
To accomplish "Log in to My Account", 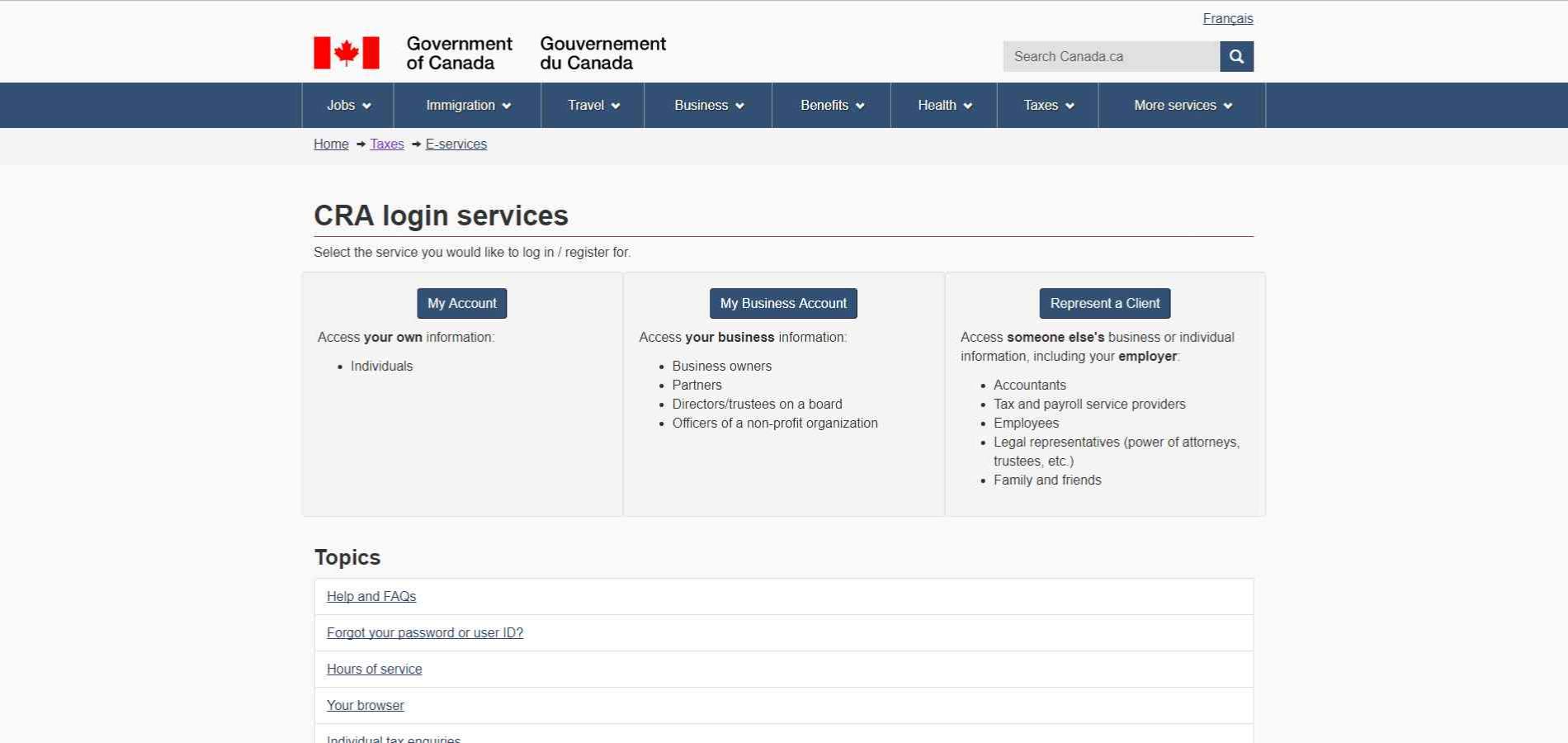I will [x=462, y=303].
